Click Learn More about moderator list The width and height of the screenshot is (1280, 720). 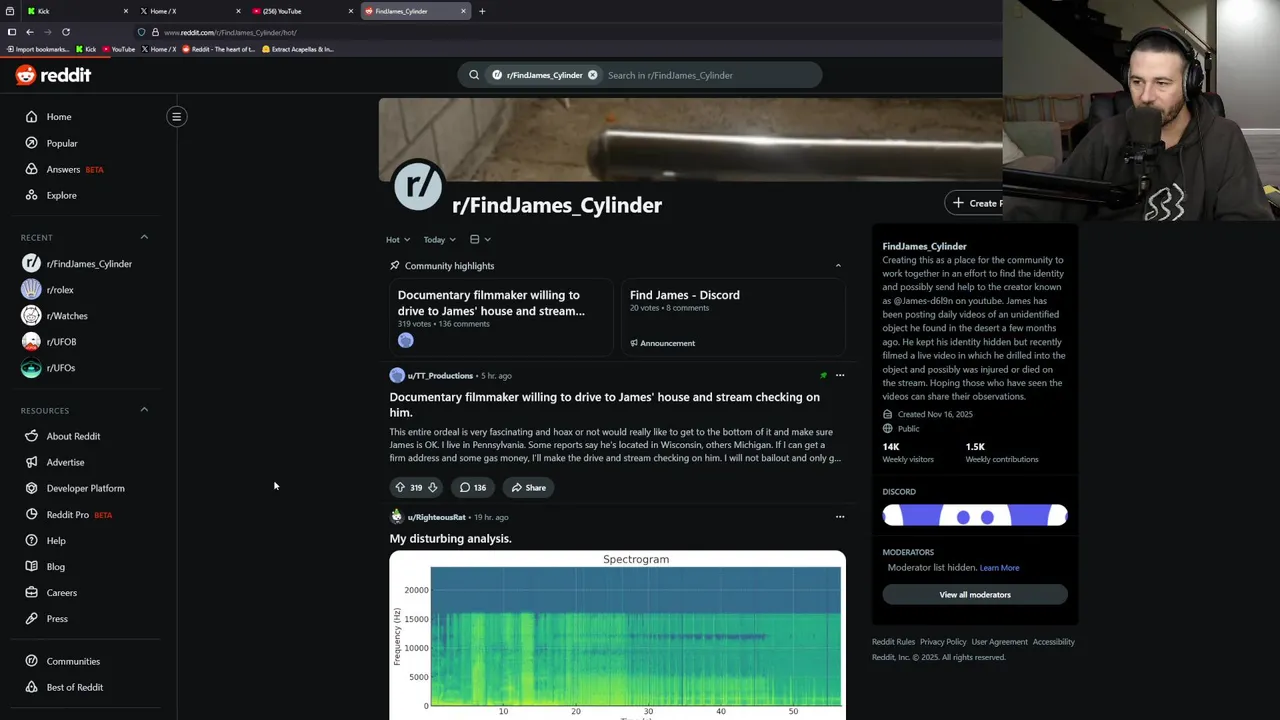click(x=999, y=568)
